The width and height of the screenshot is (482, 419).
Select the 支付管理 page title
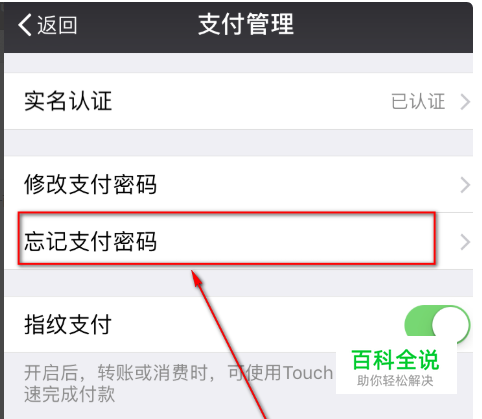coord(246,24)
